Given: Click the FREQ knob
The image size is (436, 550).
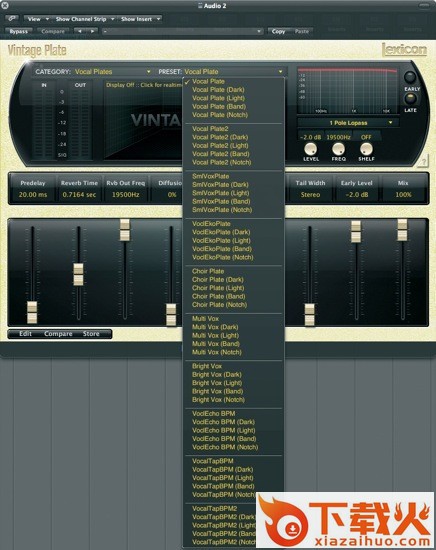Looking at the screenshot, I should (x=338, y=149).
